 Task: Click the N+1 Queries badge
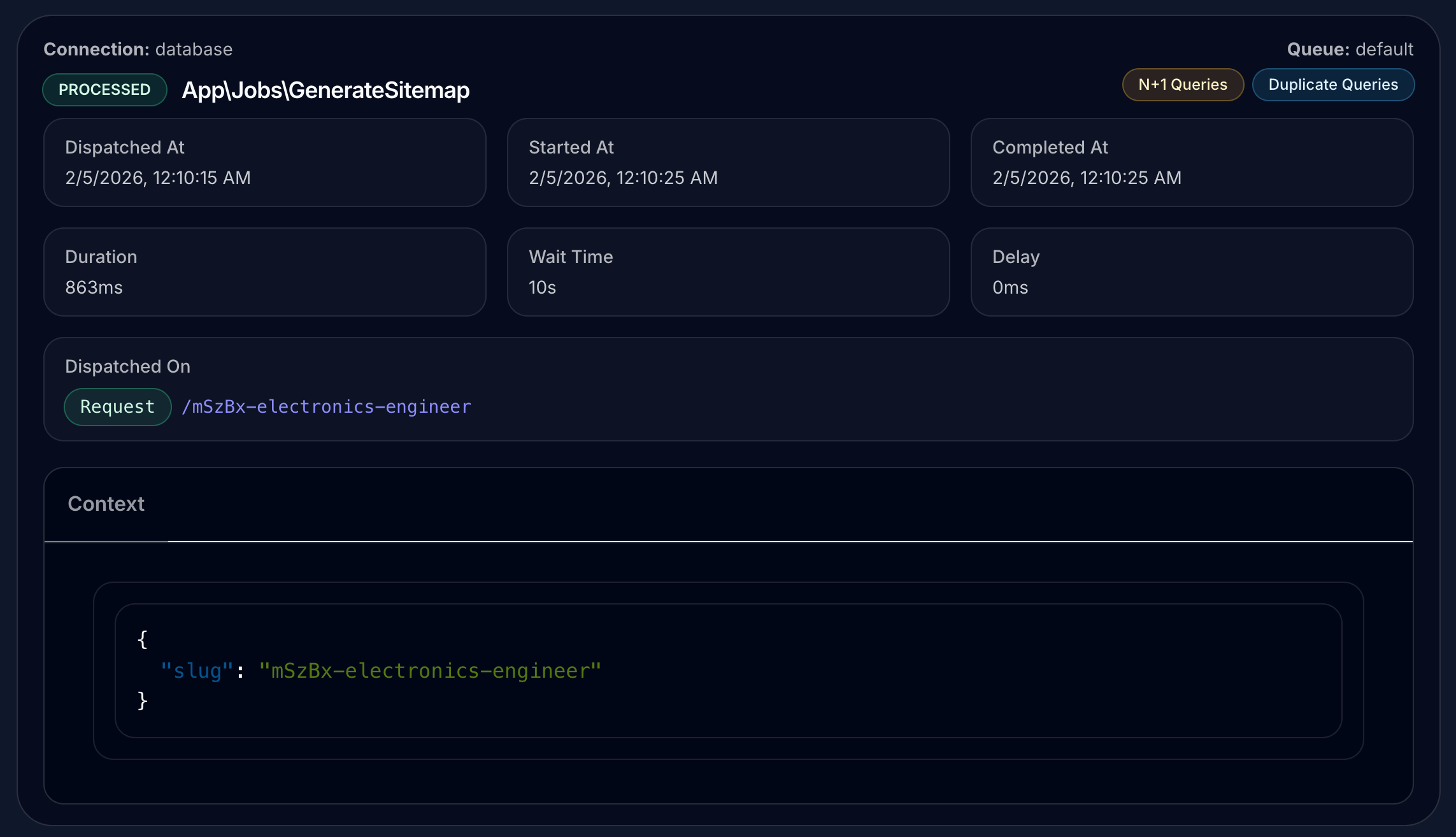click(x=1182, y=85)
